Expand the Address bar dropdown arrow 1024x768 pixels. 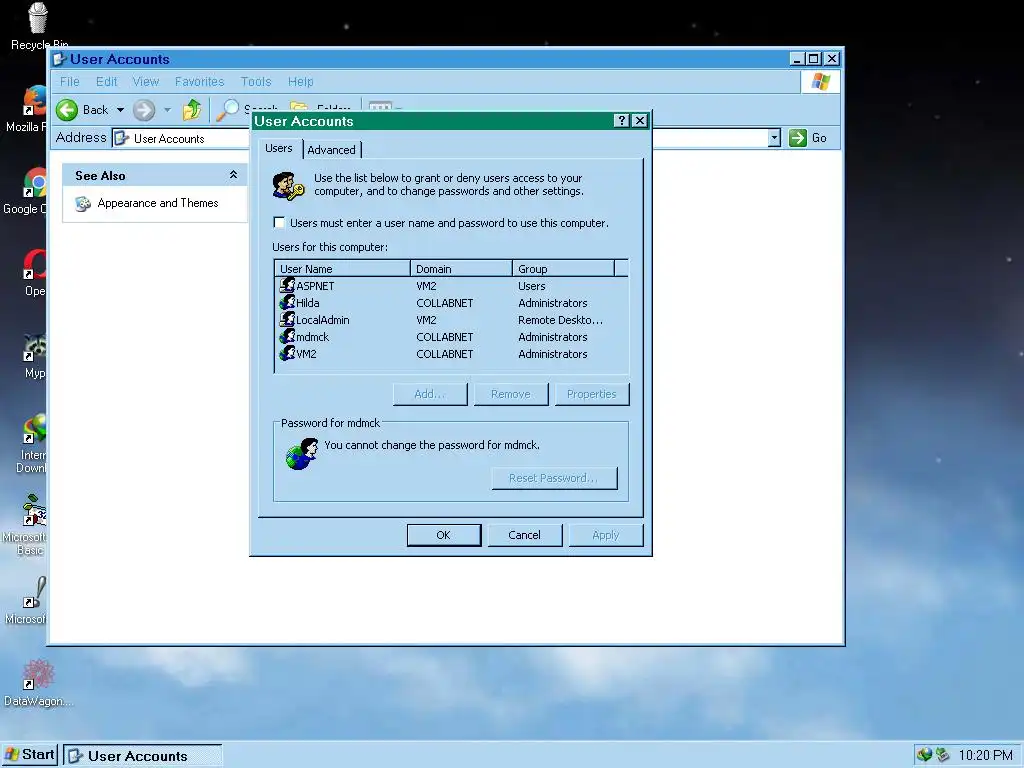tap(774, 138)
